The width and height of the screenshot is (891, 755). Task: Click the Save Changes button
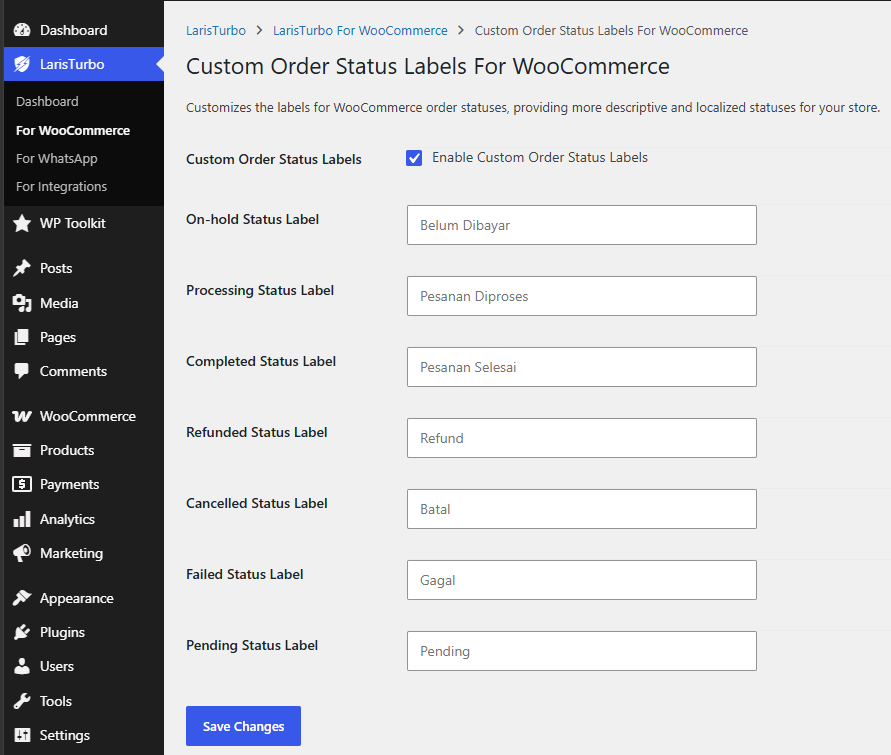pos(243,726)
